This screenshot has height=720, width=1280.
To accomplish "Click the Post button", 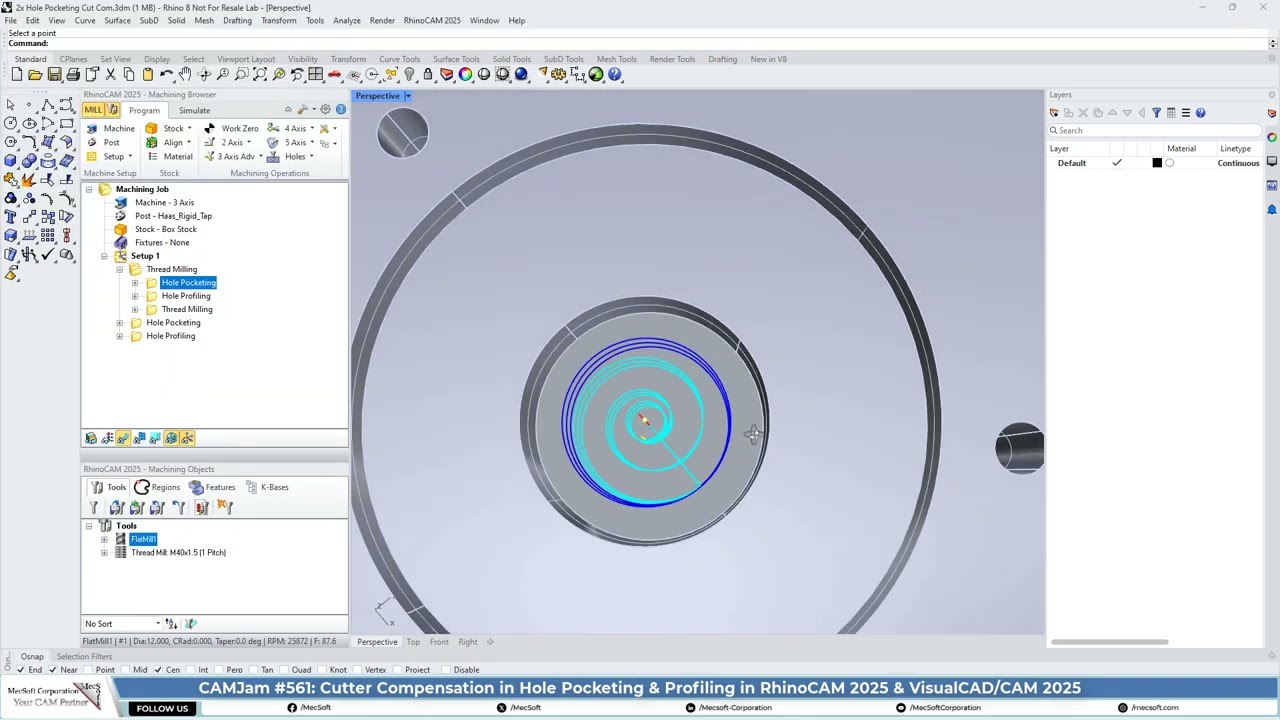I will 104,142.
